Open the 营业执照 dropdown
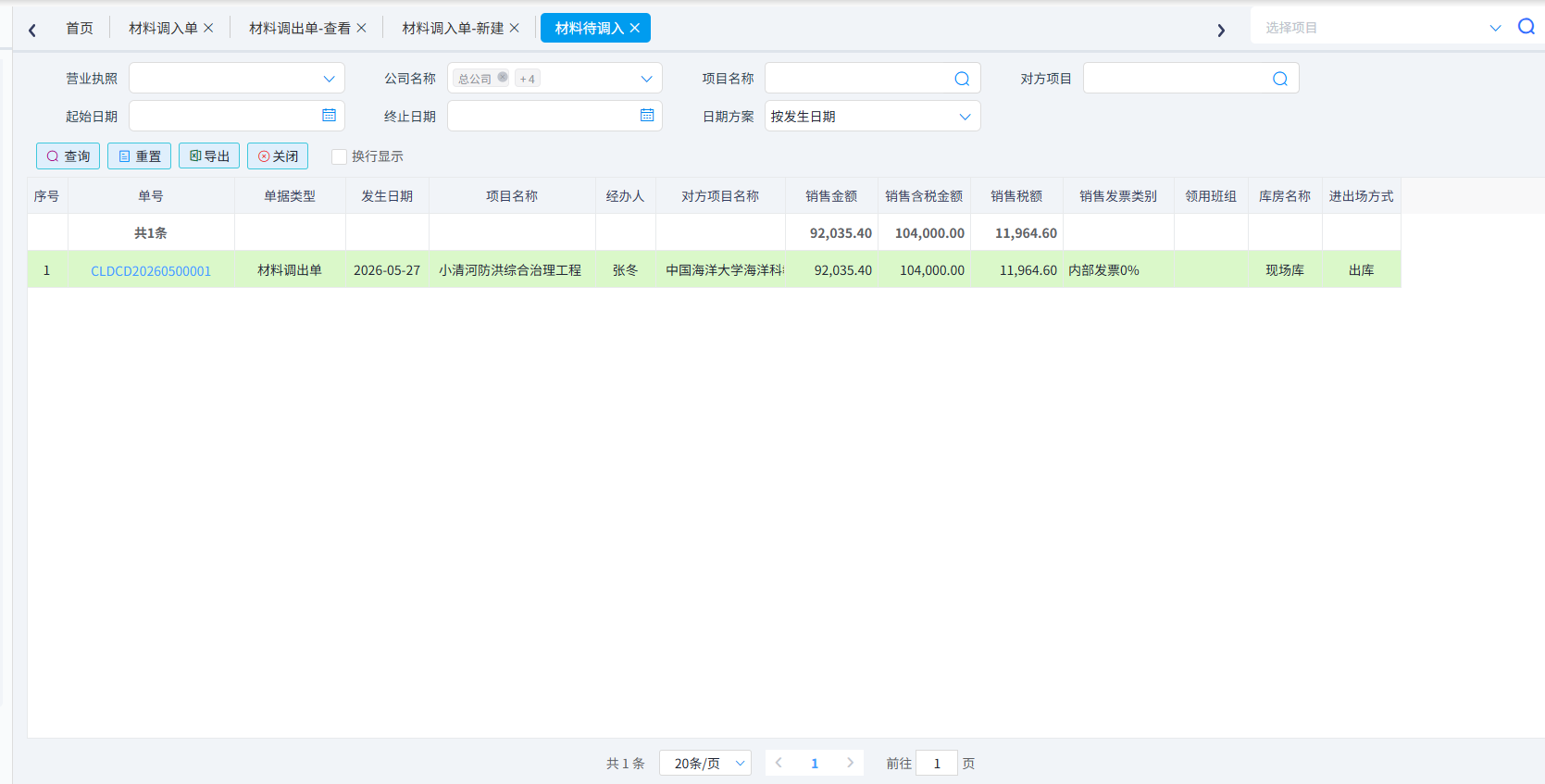1545x784 pixels. pyautogui.click(x=237, y=79)
